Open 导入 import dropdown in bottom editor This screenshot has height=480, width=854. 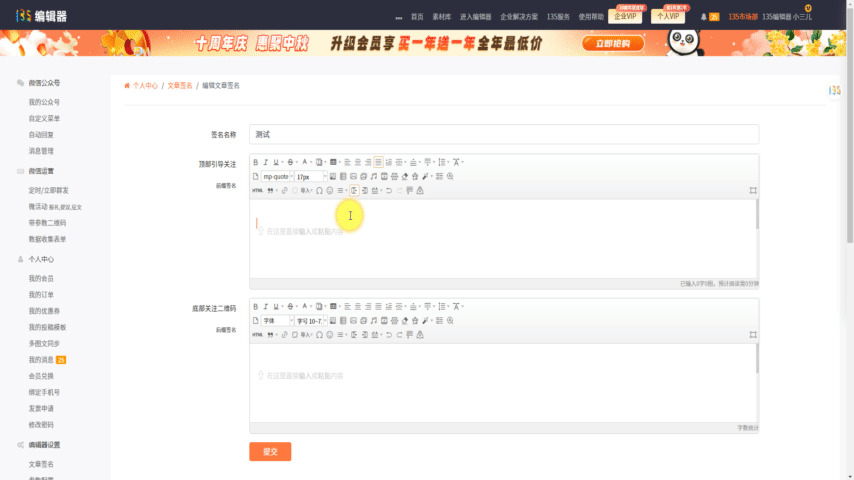click(x=307, y=335)
